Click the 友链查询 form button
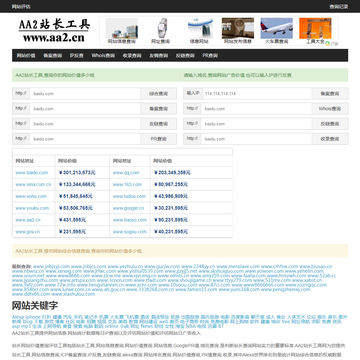This screenshot has width=360, height=360. pos(158,124)
